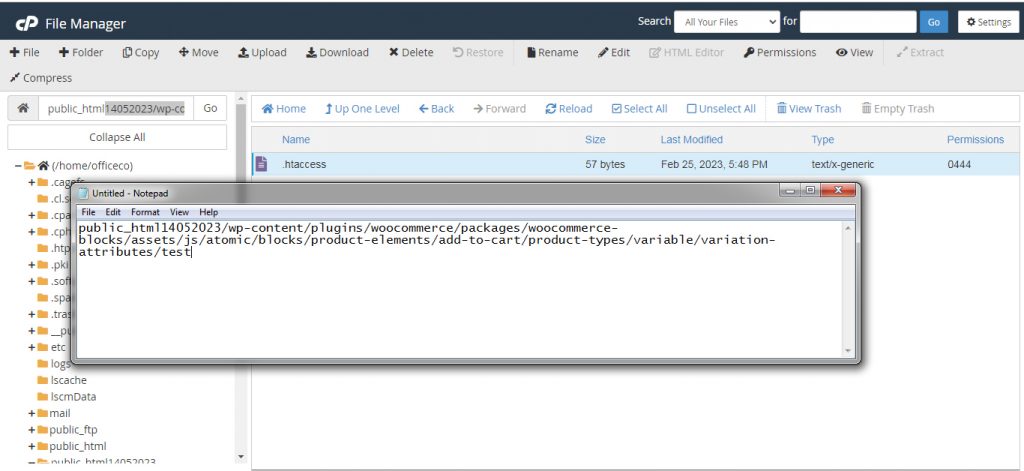The width and height of the screenshot is (1024, 471).
Task: Check Select All files
Action: pyautogui.click(x=639, y=109)
